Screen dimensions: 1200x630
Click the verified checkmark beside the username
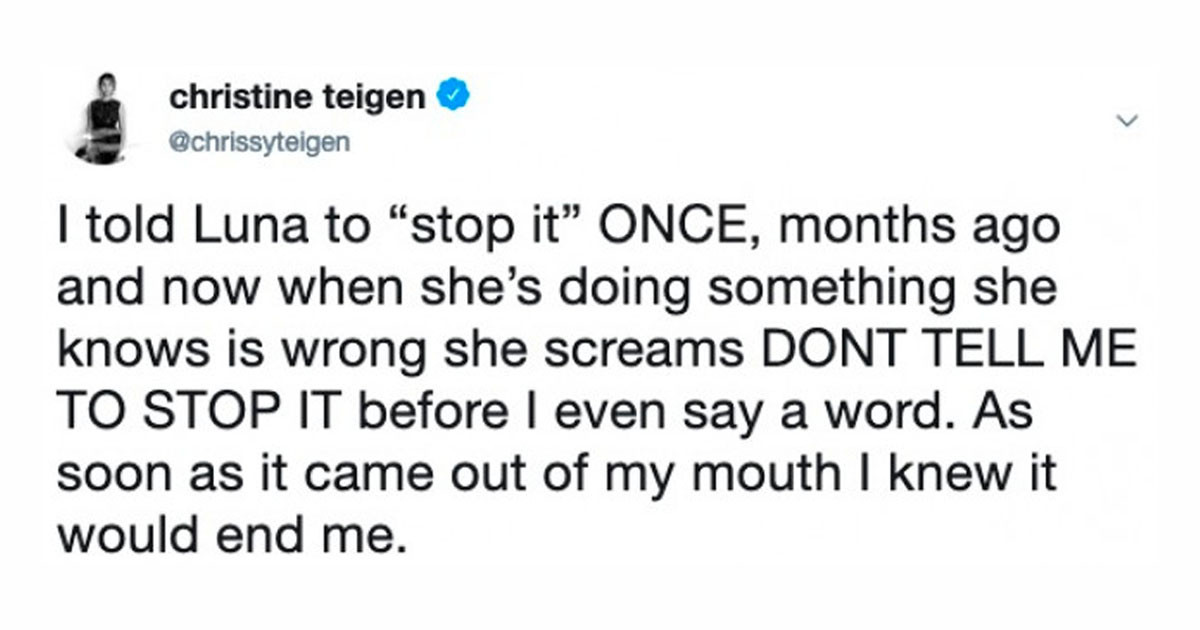[x=454, y=92]
